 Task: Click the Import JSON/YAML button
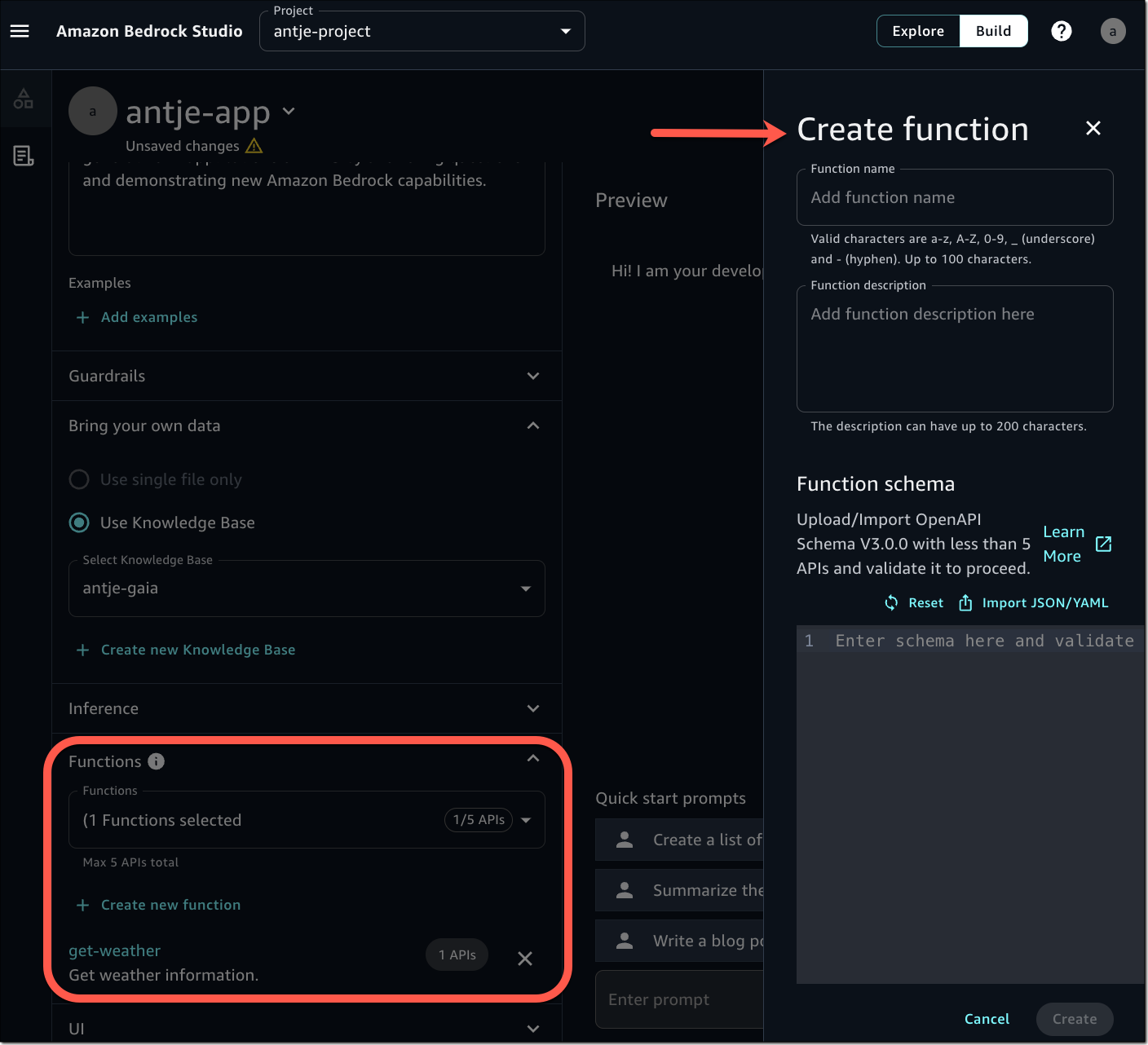click(x=1033, y=602)
